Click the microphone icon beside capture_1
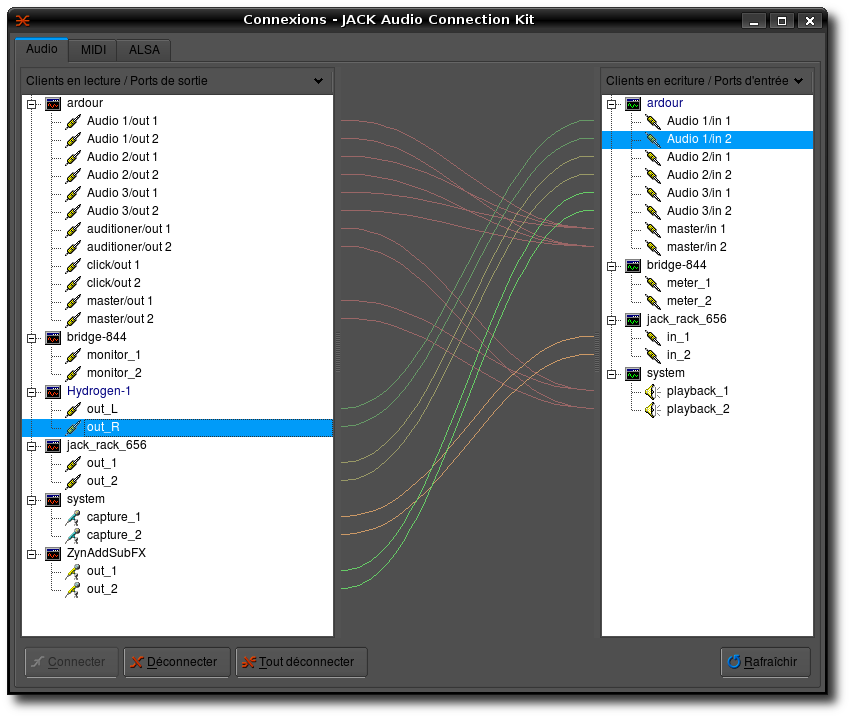This screenshot has width=851, height=718. click(73, 518)
